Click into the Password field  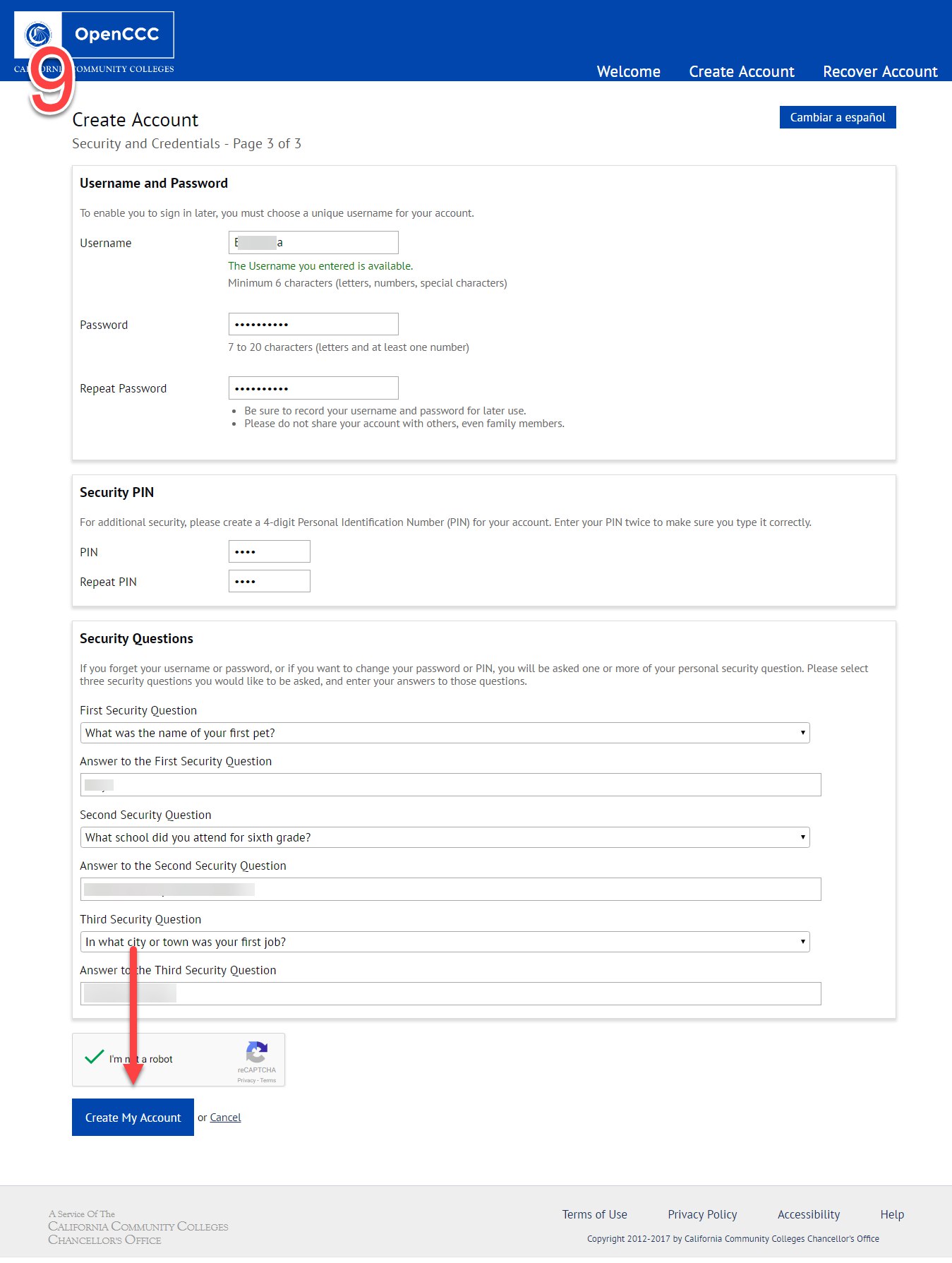(313, 325)
